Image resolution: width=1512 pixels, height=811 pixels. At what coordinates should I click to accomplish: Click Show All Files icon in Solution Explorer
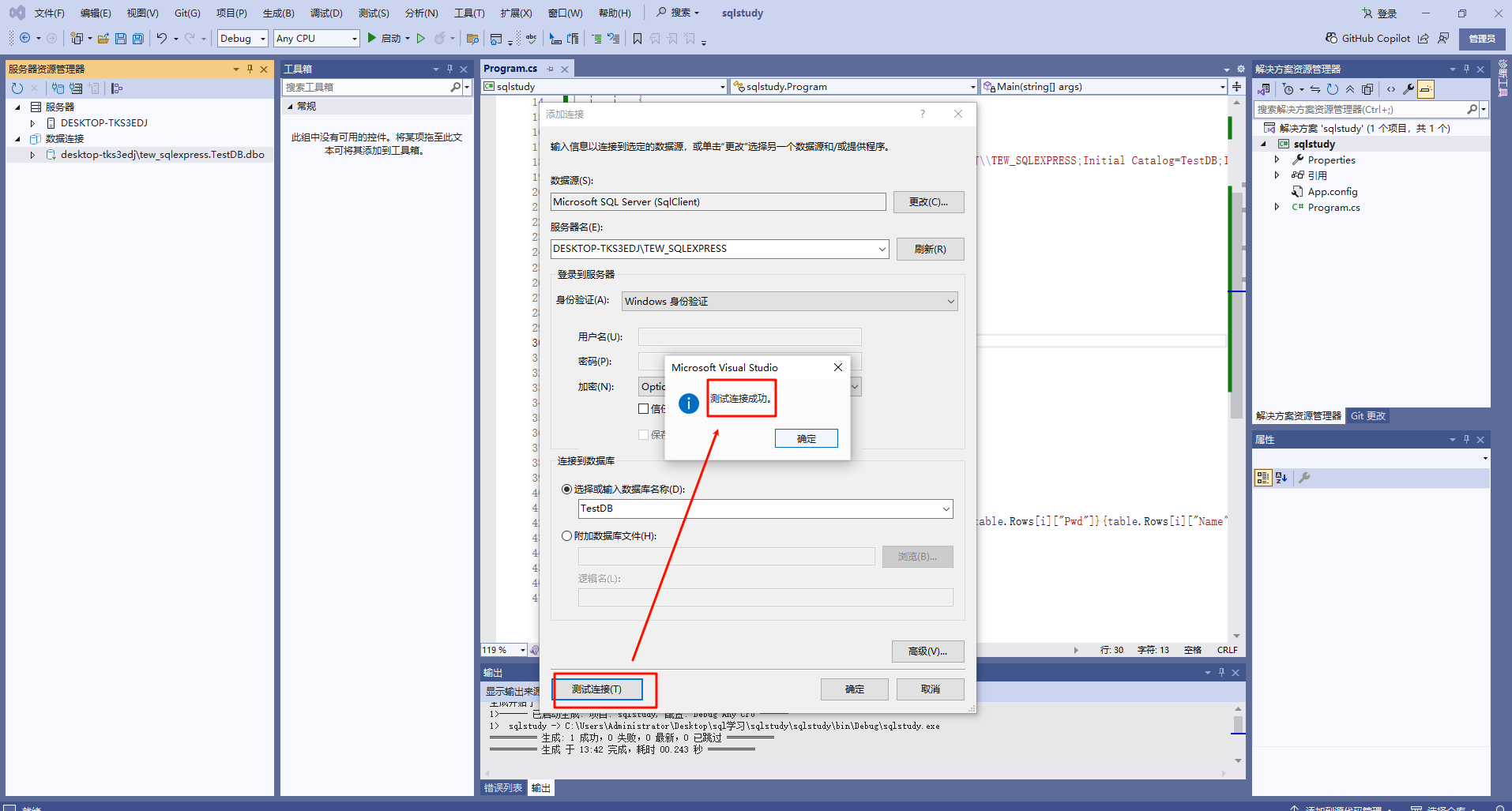click(x=1367, y=89)
